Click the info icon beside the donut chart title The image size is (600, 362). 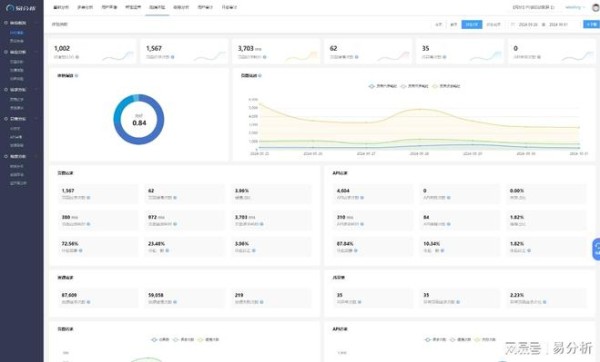tap(77, 76)
